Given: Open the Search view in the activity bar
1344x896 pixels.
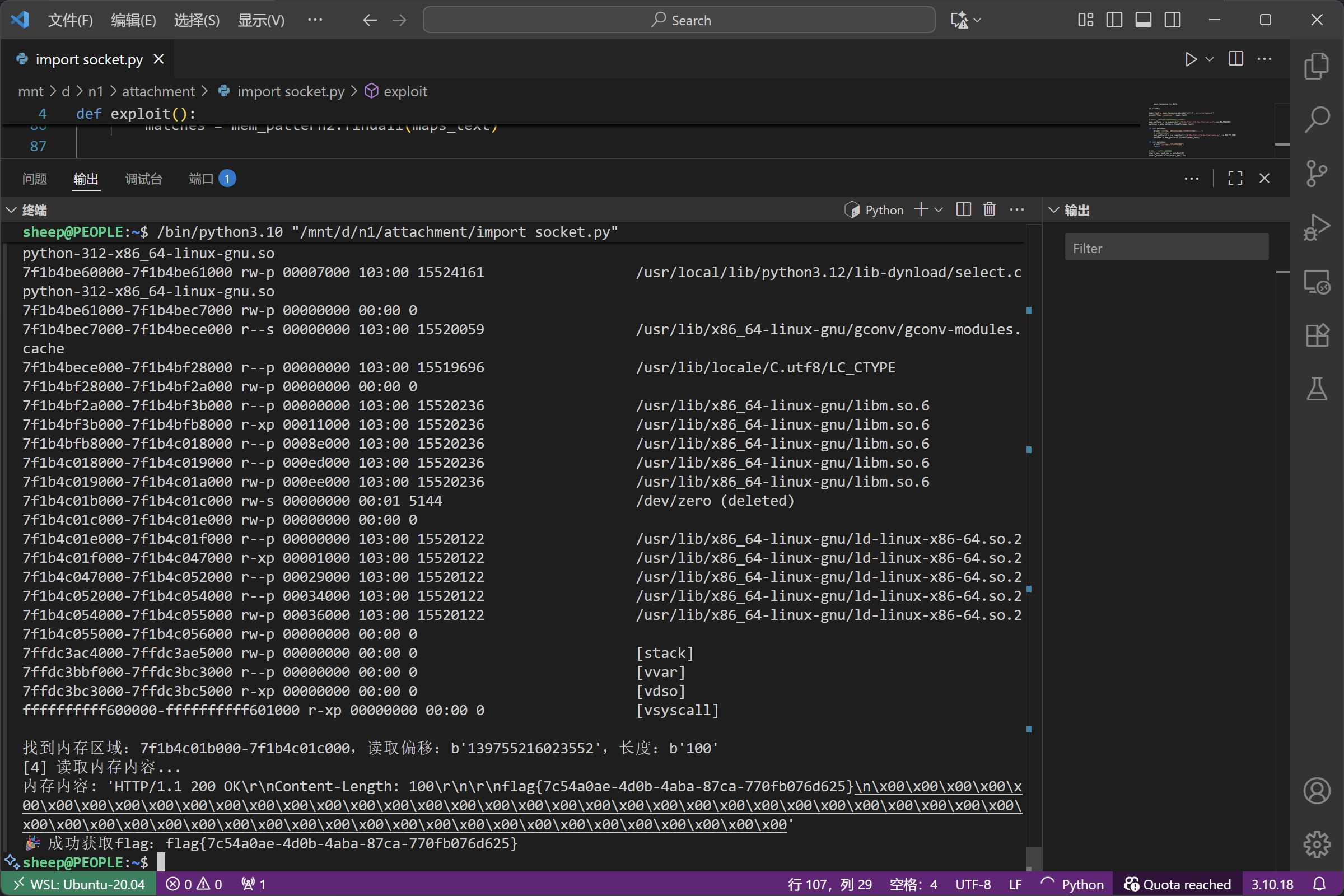Looking at the screenshot, I should (x=1317, y=119).
